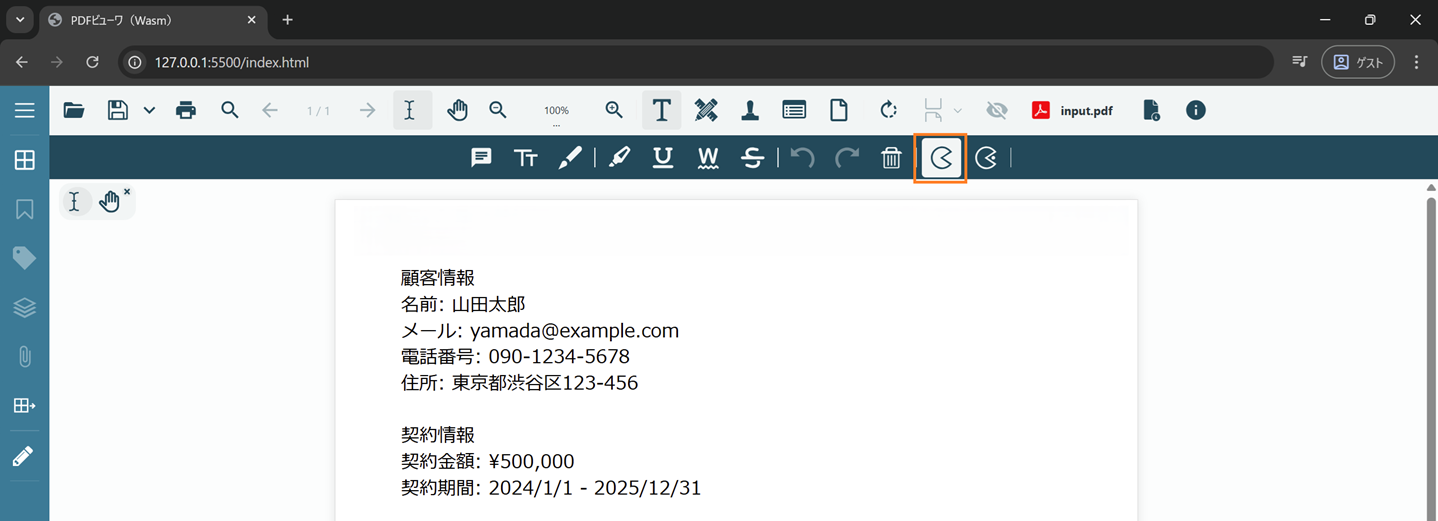This screenshot has width=1438, height=521.
Task: Apply the strikethrough annotation tool
Action: tap(753, 158)
